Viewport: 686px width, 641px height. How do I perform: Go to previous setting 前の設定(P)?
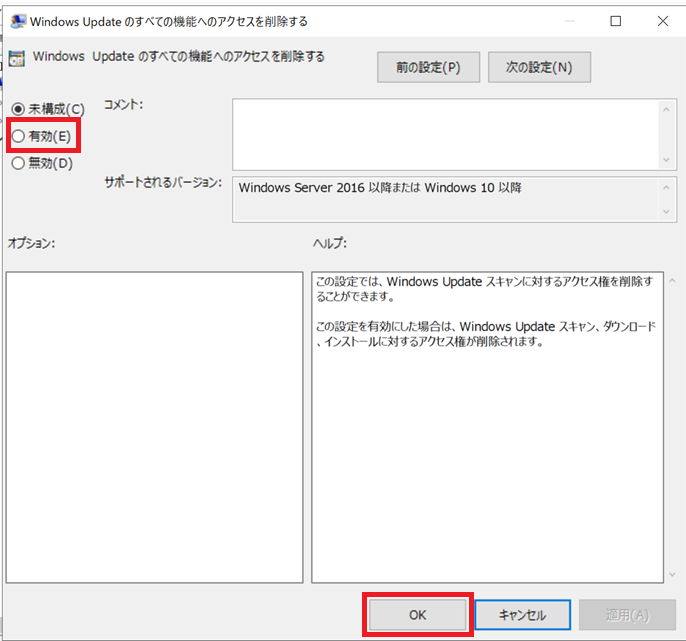point(427,67)
